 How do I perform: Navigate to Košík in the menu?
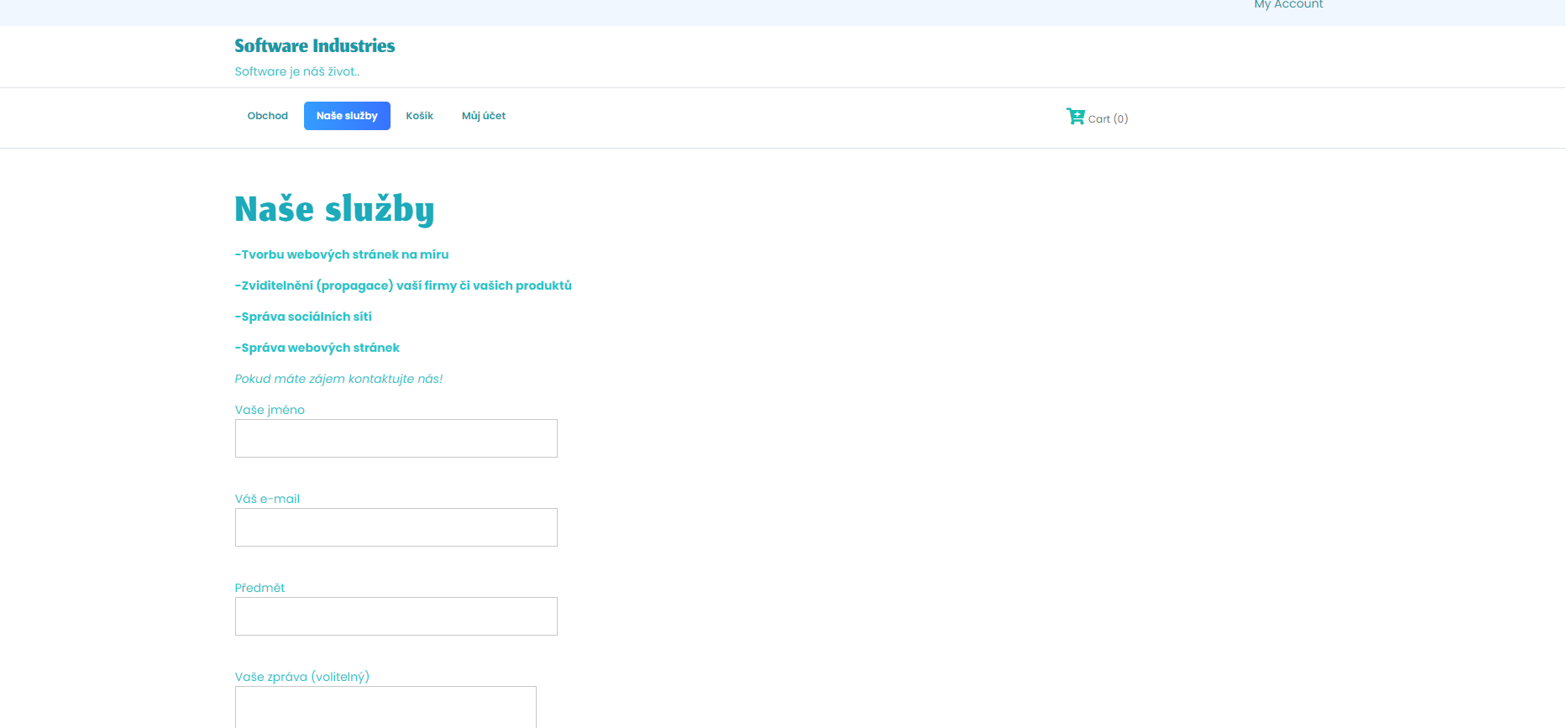pyautogui.click(x=419, y=116)
